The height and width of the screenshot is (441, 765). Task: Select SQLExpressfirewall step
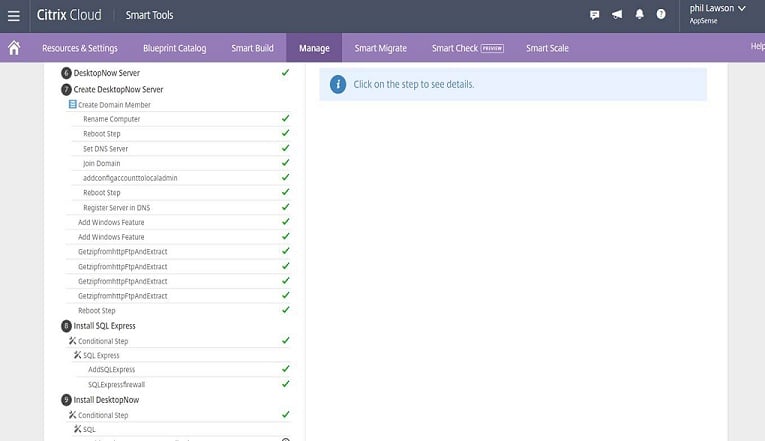coord(116,385)
